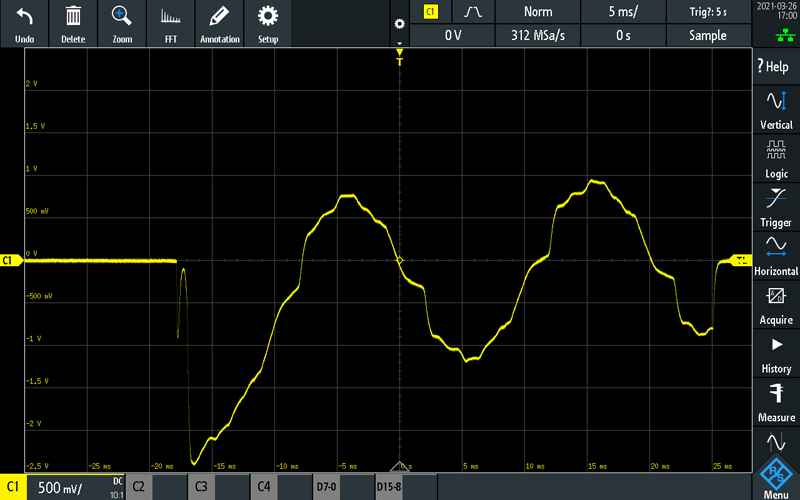This screenshot has height=500, width=800.
Task: Open the Logic channel menu
Action: [776, 158]
